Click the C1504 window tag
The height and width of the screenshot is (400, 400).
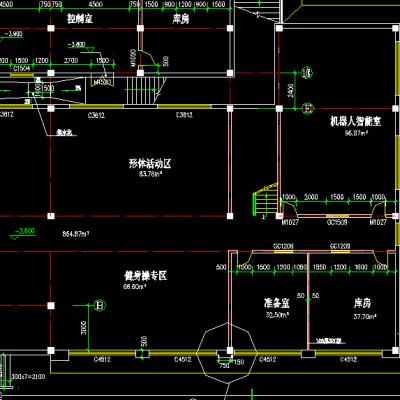tap(22, 68)
